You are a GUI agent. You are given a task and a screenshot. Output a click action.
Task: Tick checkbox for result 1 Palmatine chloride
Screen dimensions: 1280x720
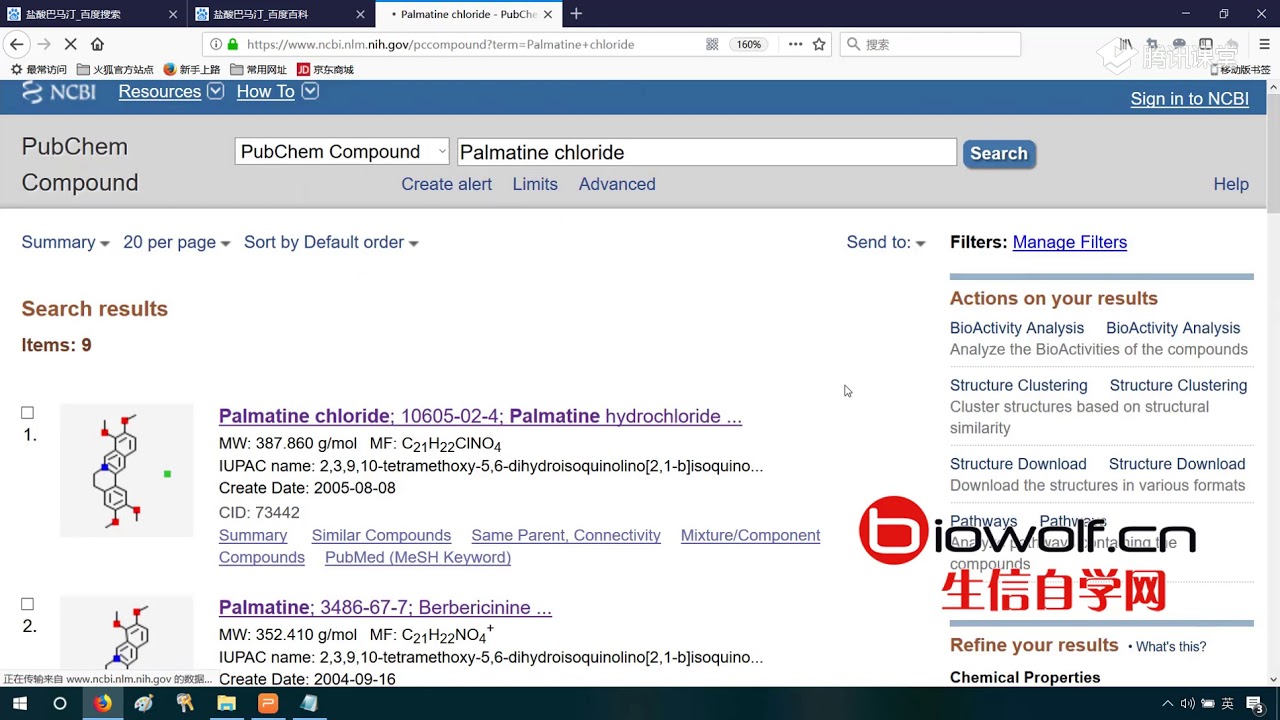(x=28, y=413)
